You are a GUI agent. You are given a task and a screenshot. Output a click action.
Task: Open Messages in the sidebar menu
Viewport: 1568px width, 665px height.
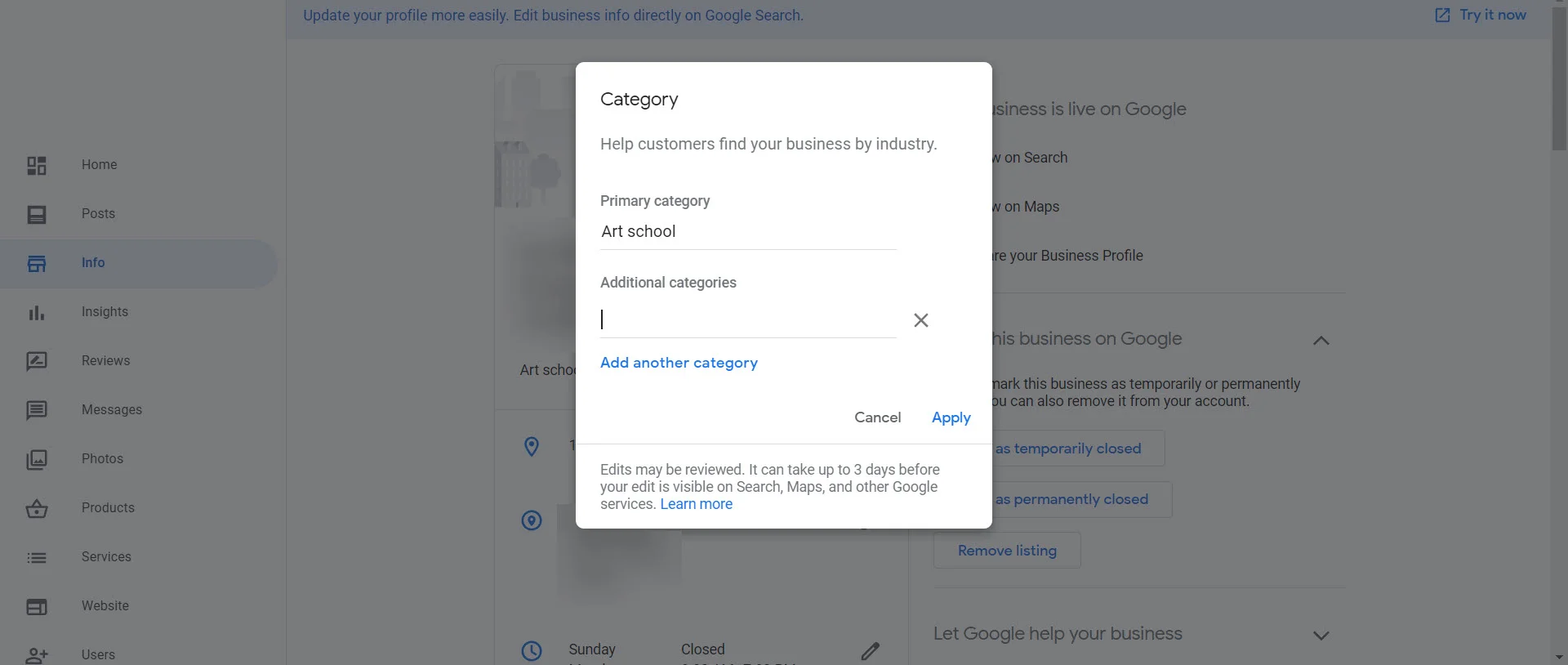click(112, 410)
